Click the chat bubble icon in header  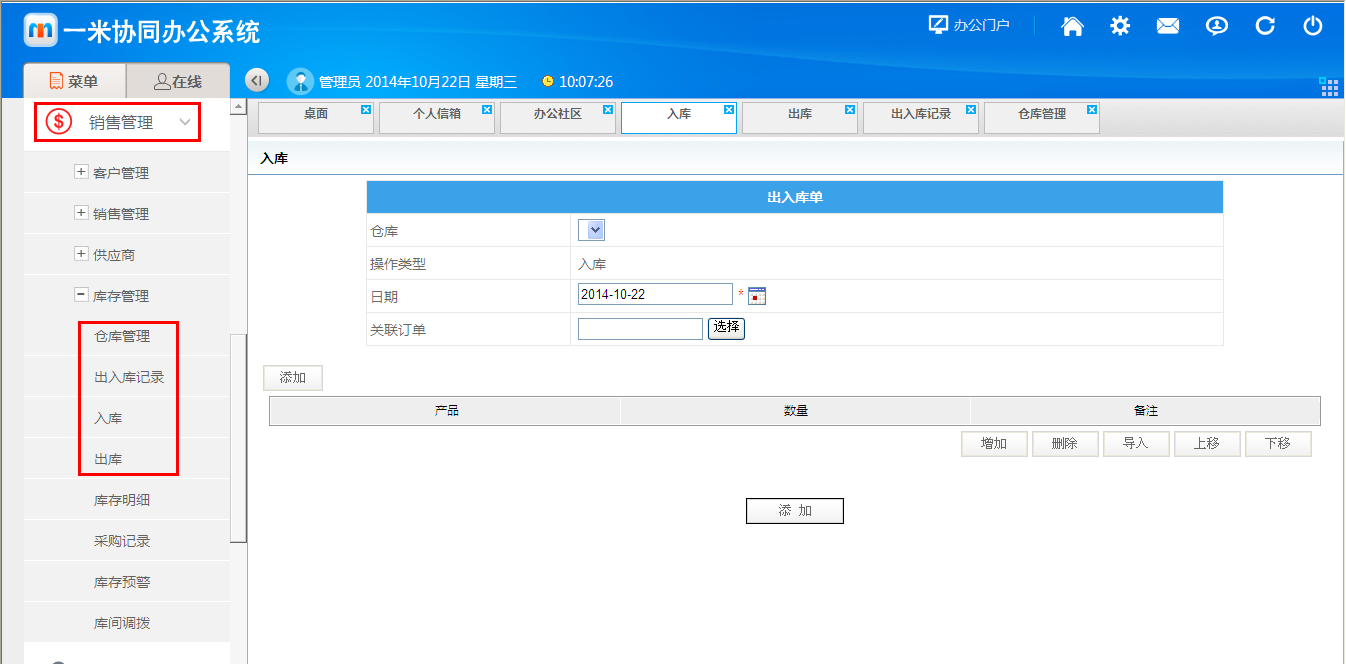tap(1216, 27)
